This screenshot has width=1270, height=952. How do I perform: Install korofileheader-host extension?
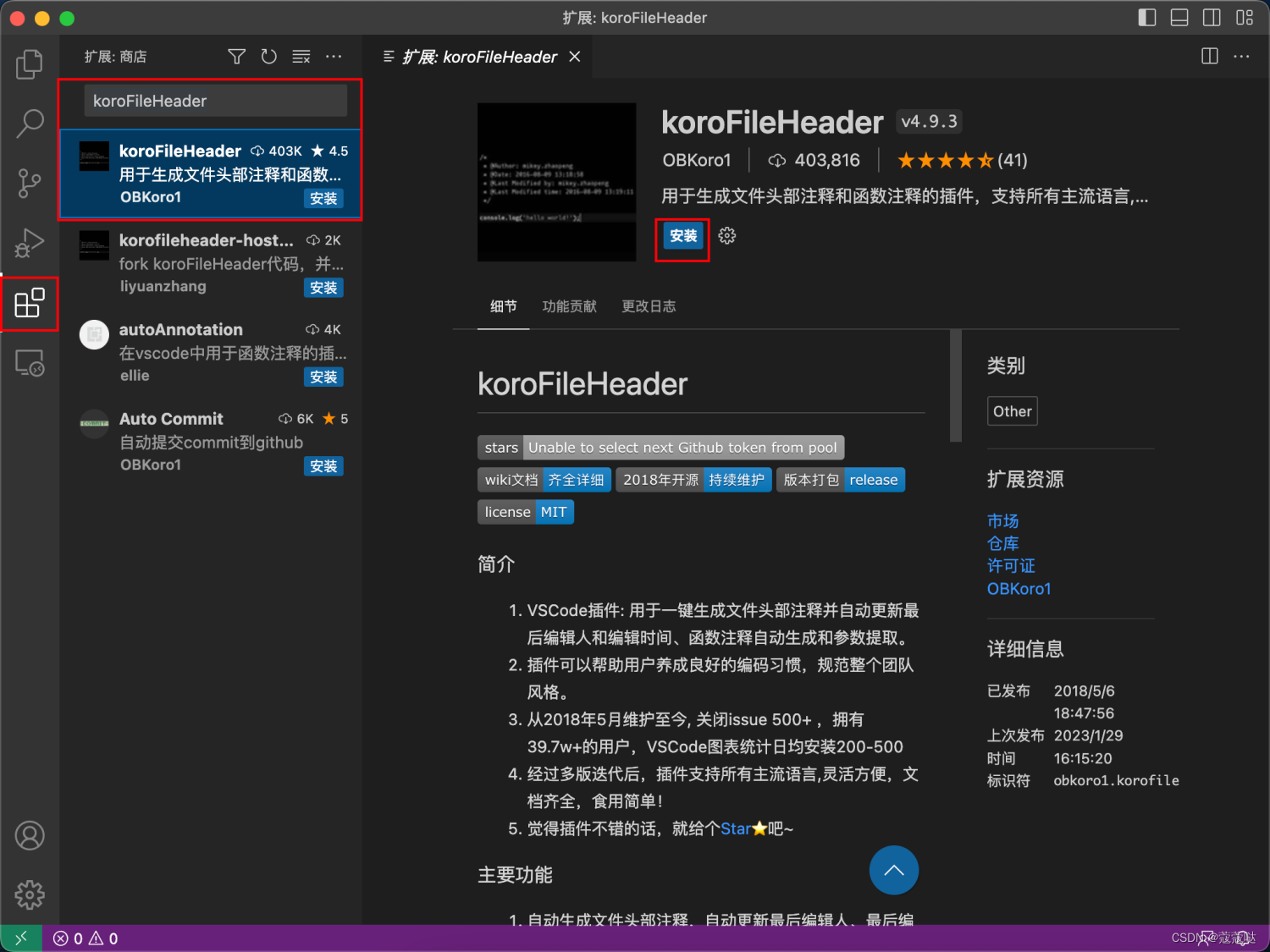coord(323,288)
